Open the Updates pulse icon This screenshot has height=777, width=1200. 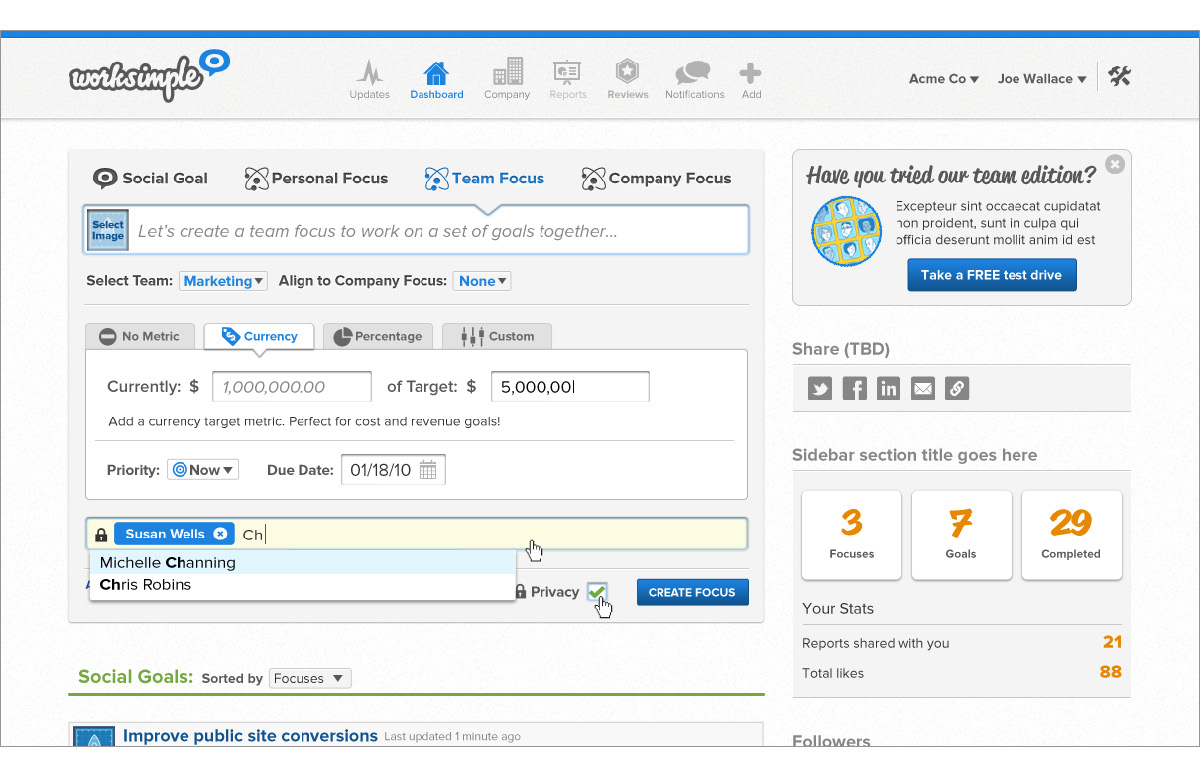(369, 74)
